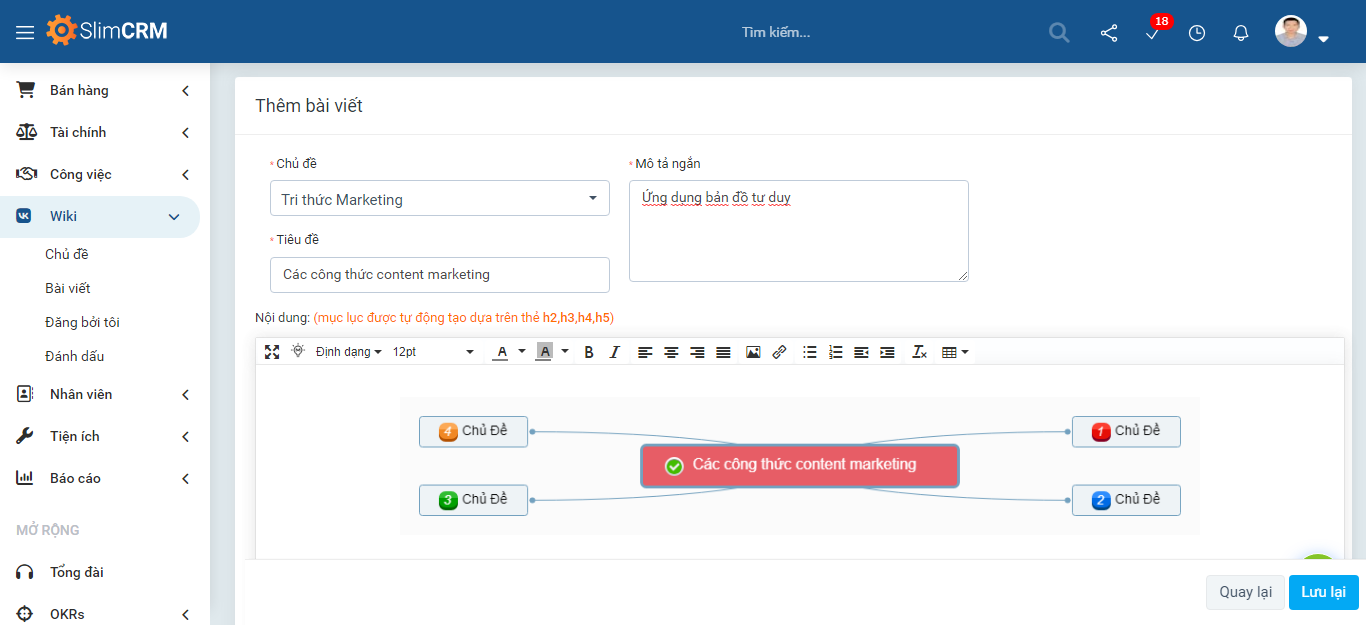The width and height of the screenshot is (1366, 625).
Task: Open the 12pt font size dropdown
Action: point(433,352)
